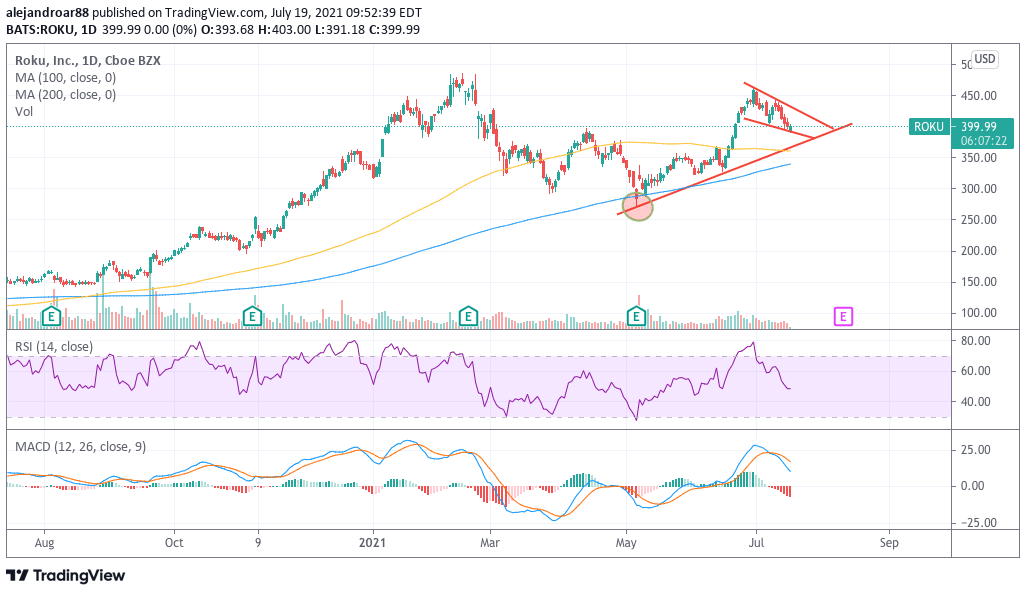Image resolution: width=1026 pixels, height=594 pixels.
Task: Click the 06:07:22 countdown timer label
Action: point(983,141)
